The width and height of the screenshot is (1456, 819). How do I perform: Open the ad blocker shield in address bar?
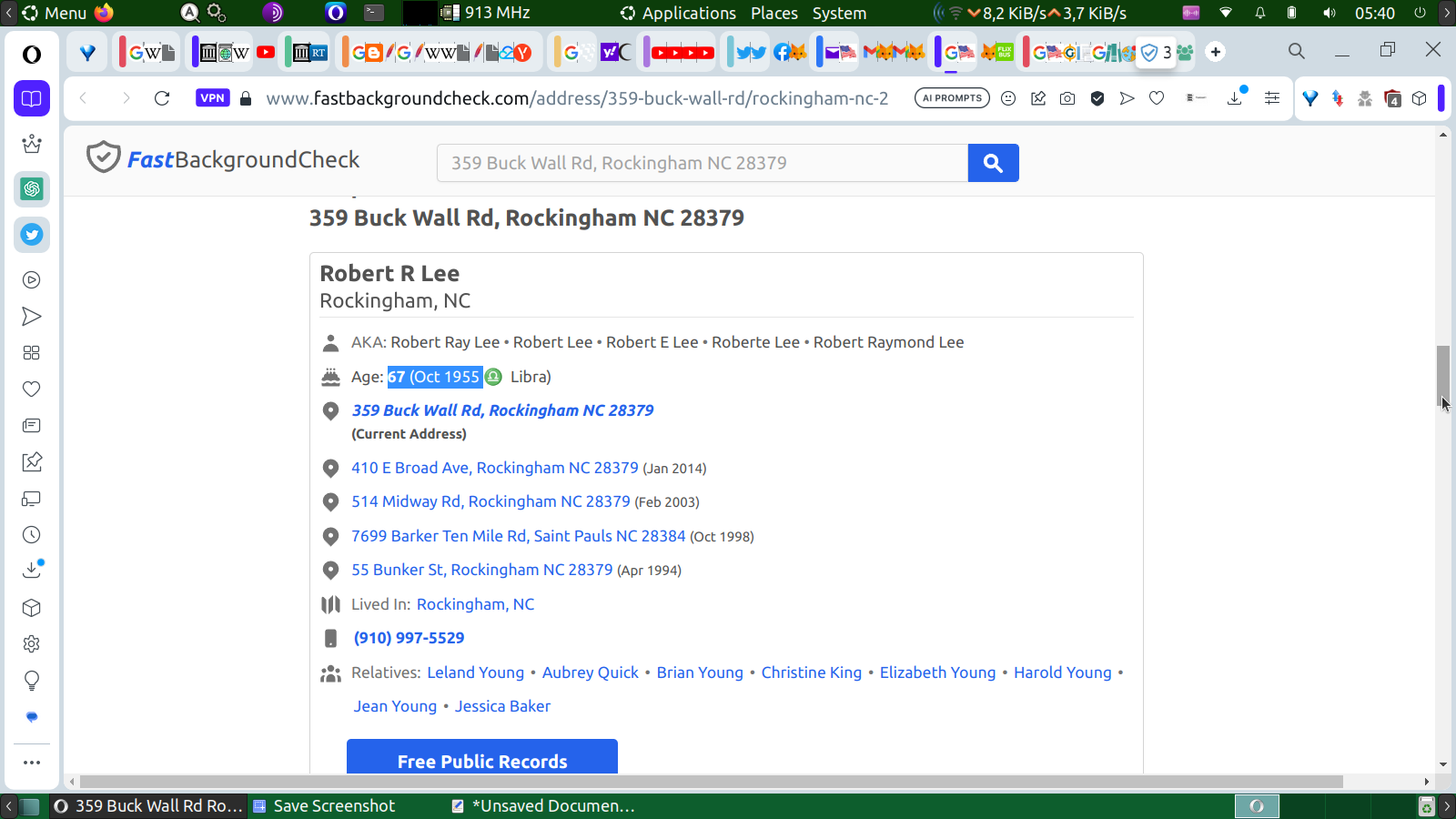point(1097,98)
